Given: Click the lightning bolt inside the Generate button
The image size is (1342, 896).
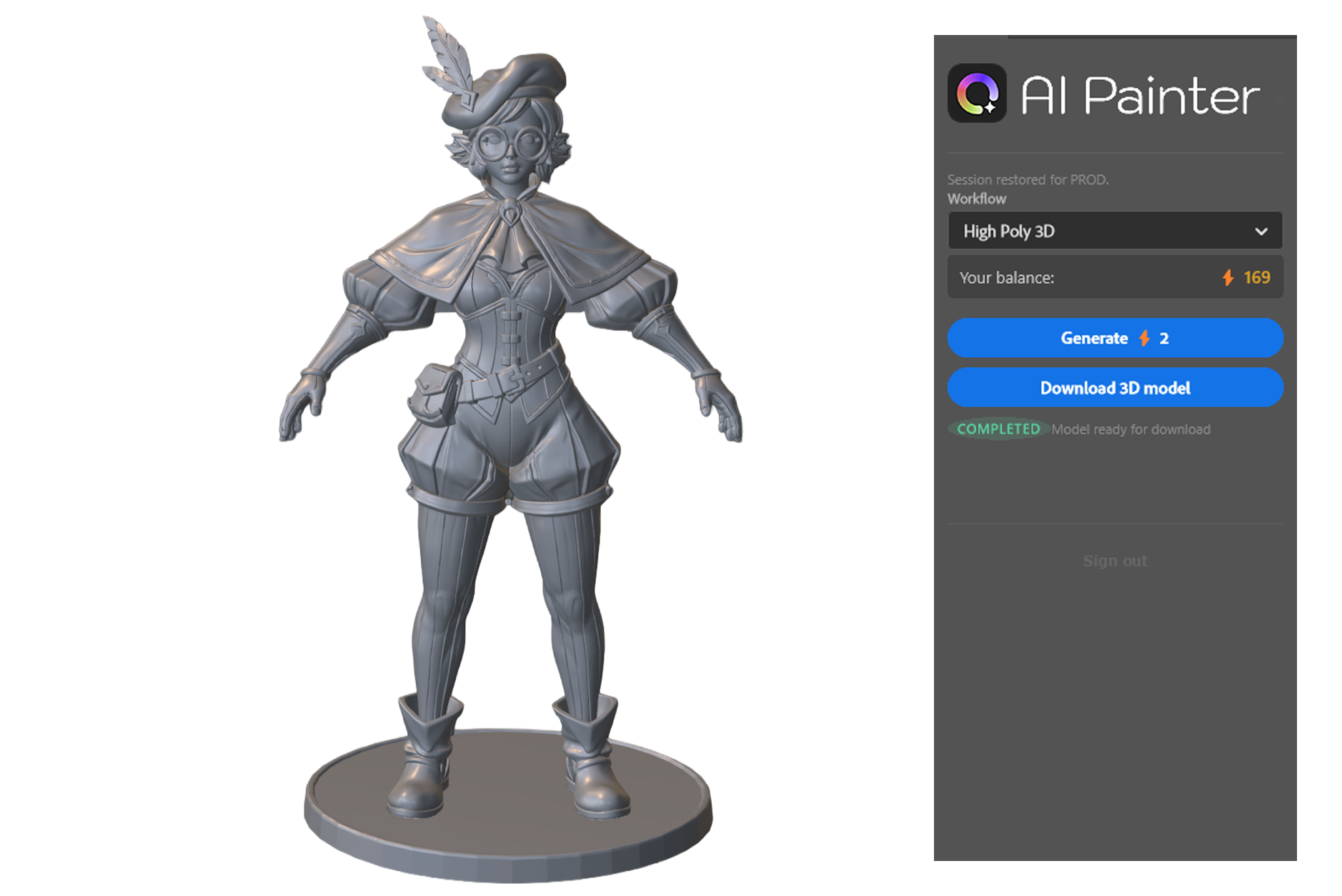Looking at the screenshot, I should click(x=1146, y=338).
